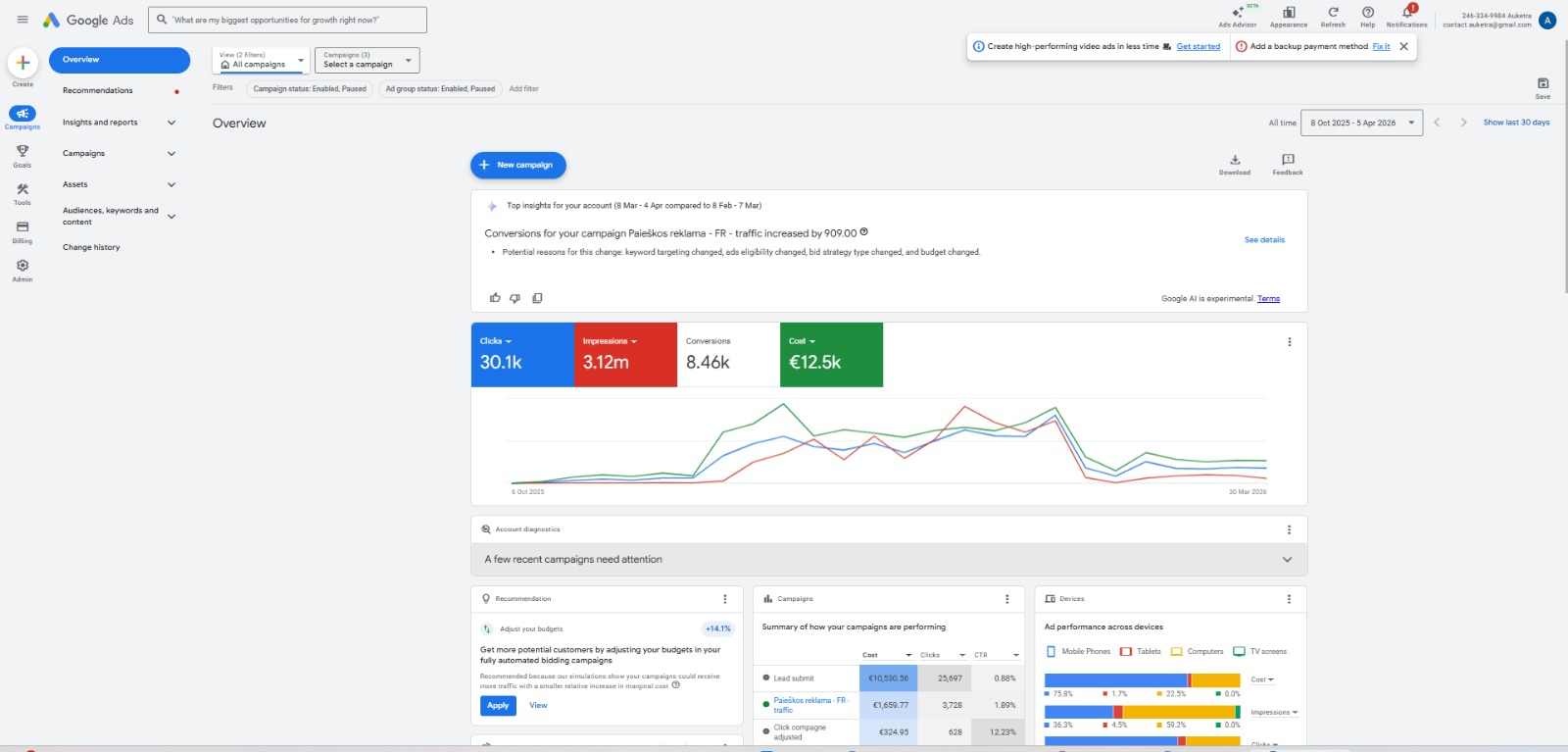1568x752 pixels.
Task: Open Account diagnostics card options menu
Action: click(x=1290, y=529)
